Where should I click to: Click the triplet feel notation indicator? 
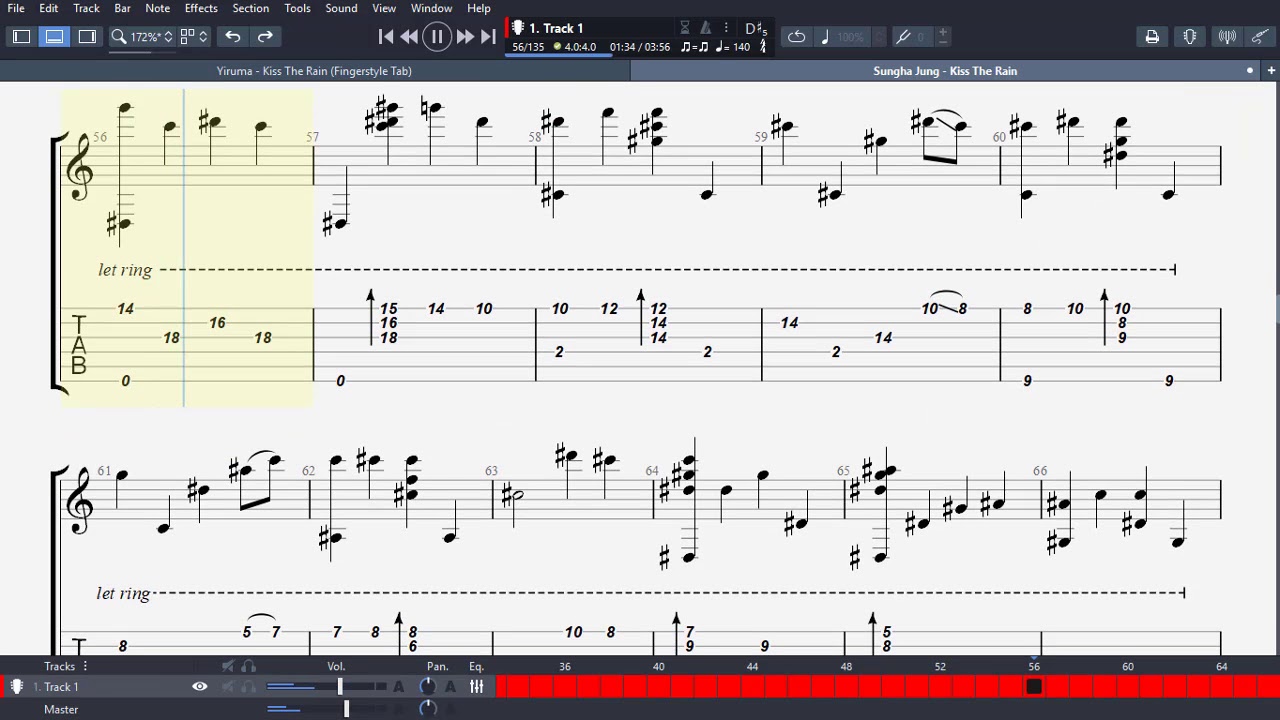pos(695,46)
